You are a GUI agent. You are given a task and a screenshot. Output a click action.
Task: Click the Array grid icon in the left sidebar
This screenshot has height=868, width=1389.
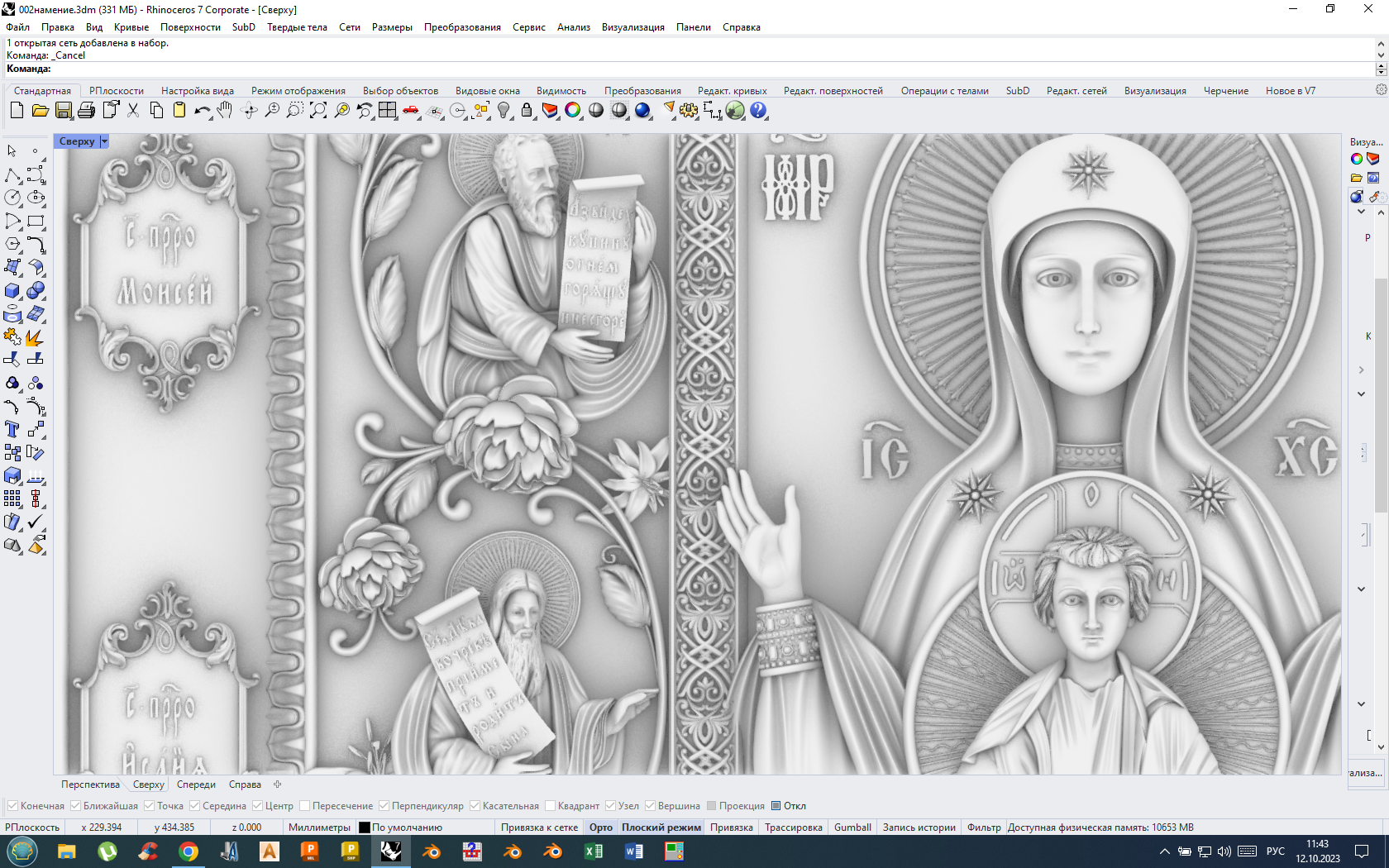pos(12,498)
